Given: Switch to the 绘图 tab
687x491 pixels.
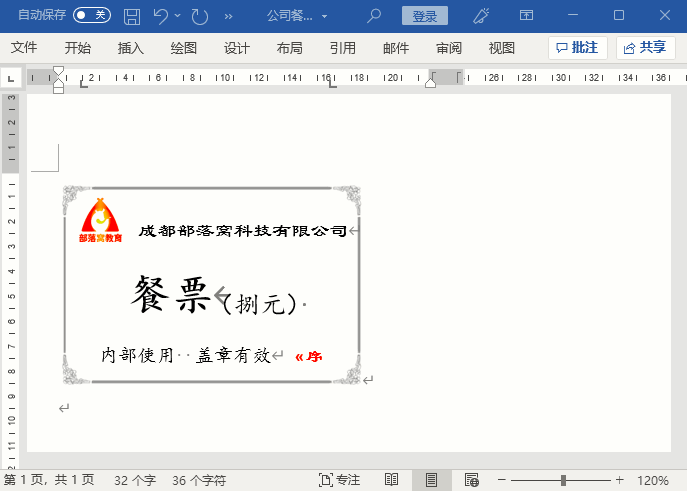Looking at the screenshot, I should [x=184, y=47].
